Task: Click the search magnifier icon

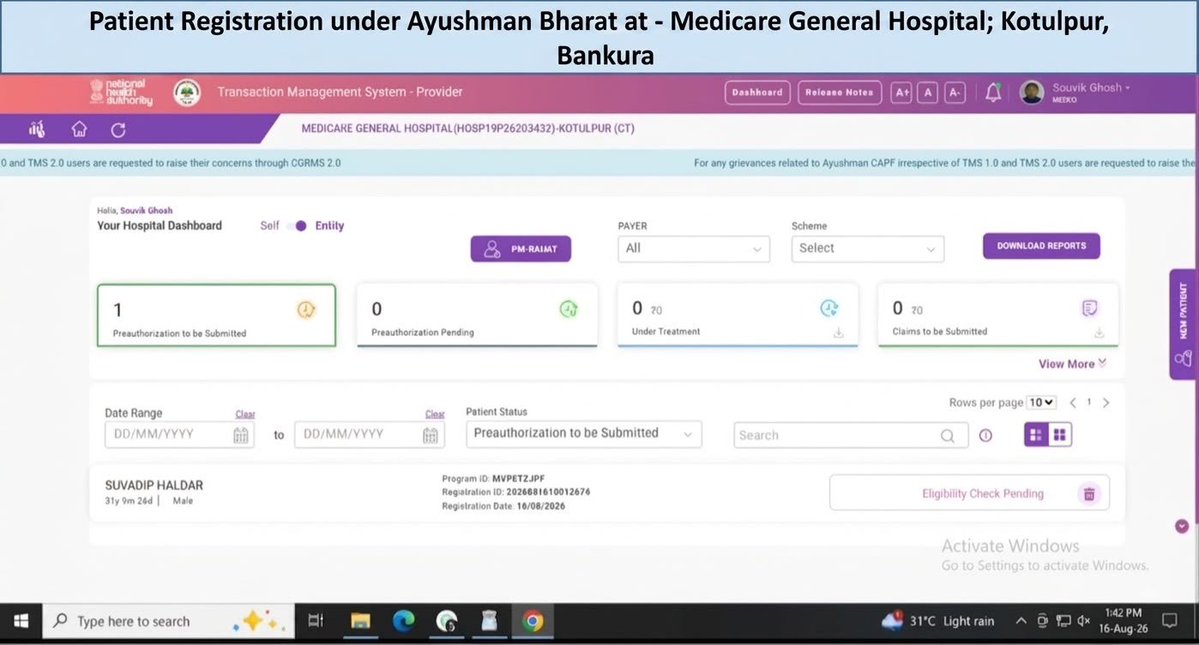Action: [x=947, y=436]
